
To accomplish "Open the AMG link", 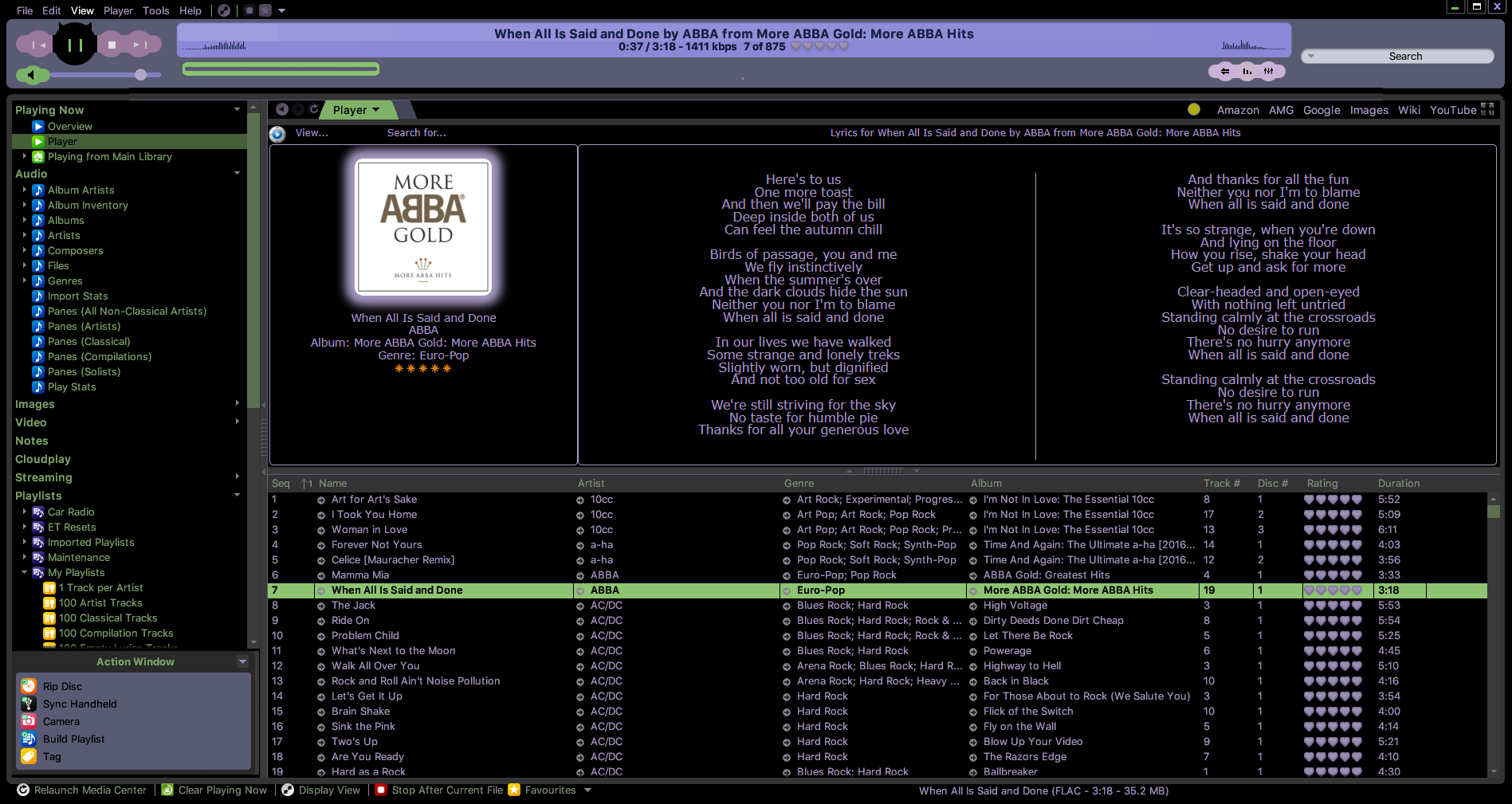I will pos(1281,110).
